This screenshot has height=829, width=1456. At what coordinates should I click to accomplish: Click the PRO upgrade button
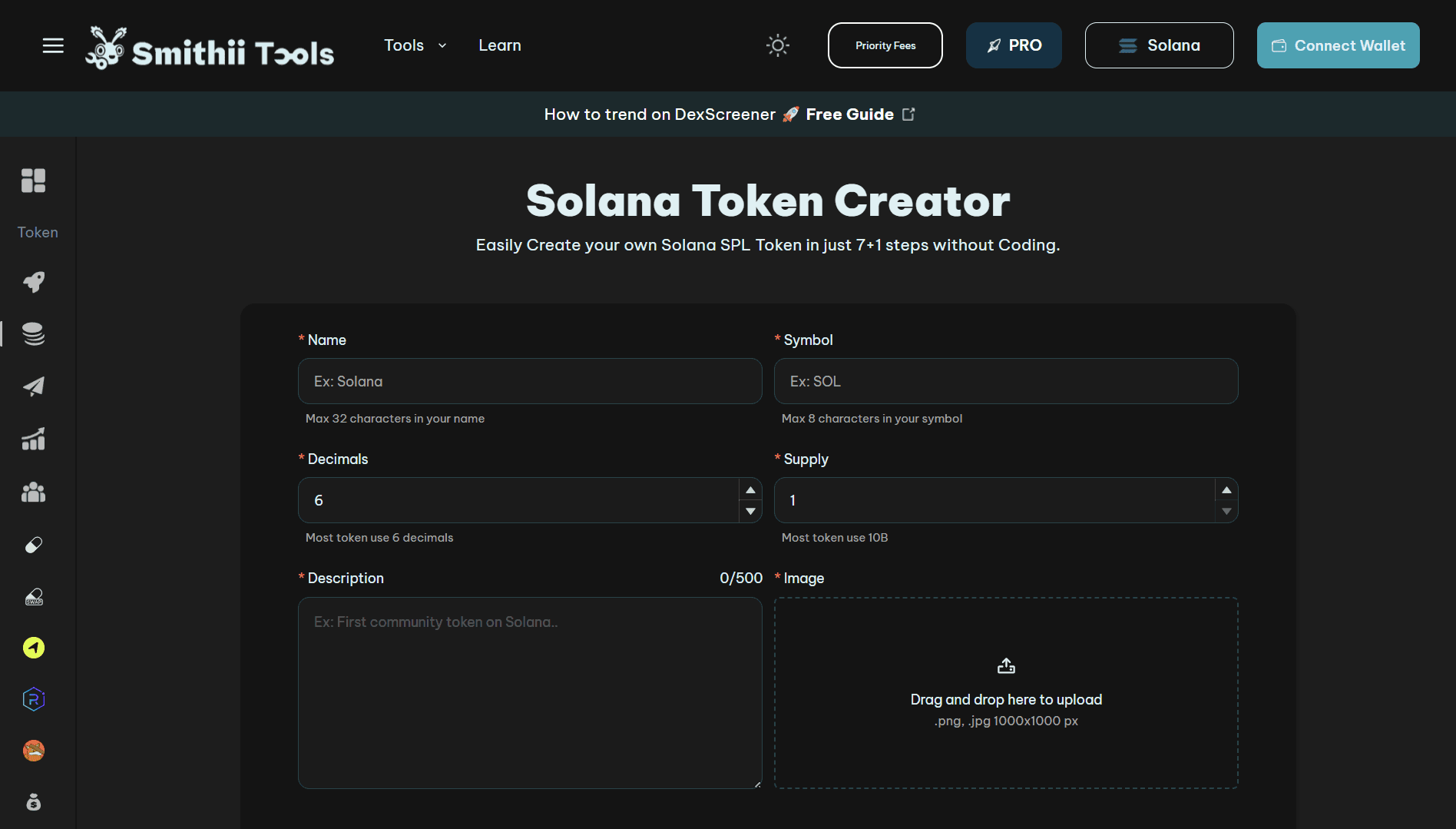tap(1014, 45)
